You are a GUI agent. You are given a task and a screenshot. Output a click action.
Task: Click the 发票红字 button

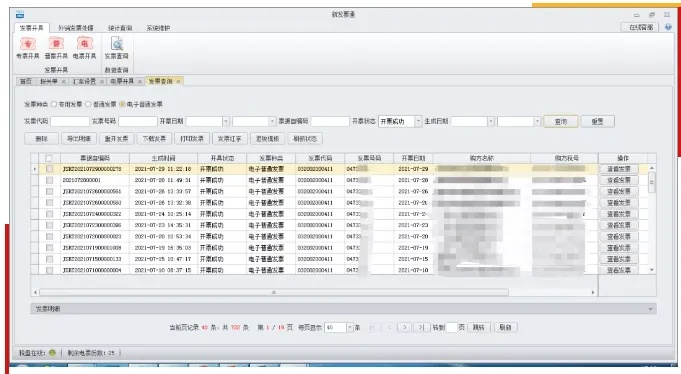(230, 139)
